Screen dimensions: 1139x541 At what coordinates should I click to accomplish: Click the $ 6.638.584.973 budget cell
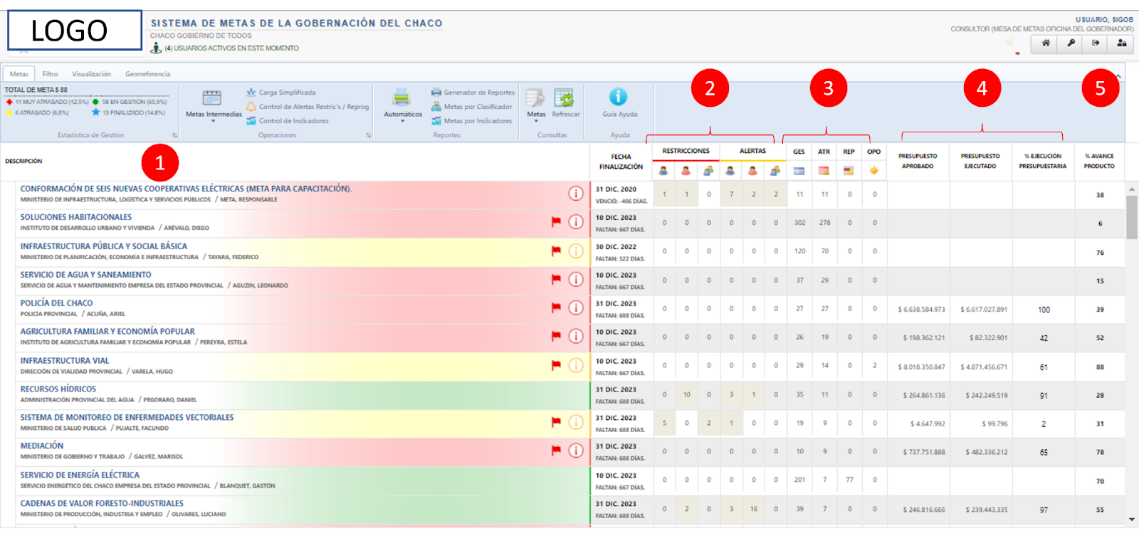click(920, 309)
